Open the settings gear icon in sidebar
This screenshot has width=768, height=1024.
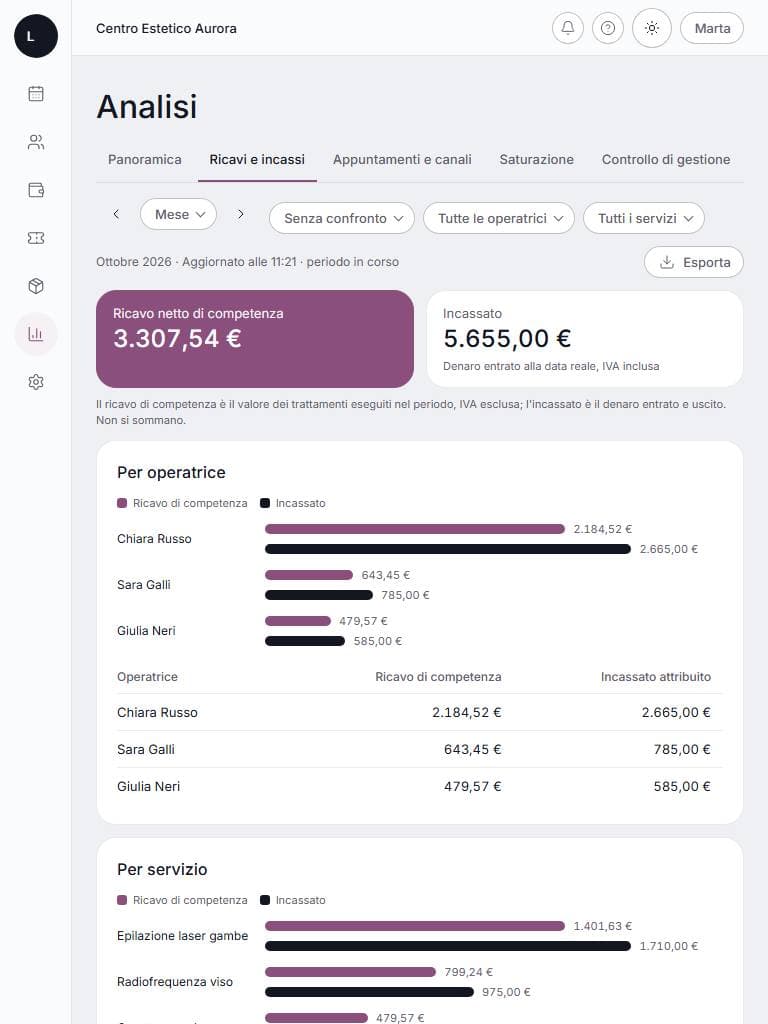(36, 382)
